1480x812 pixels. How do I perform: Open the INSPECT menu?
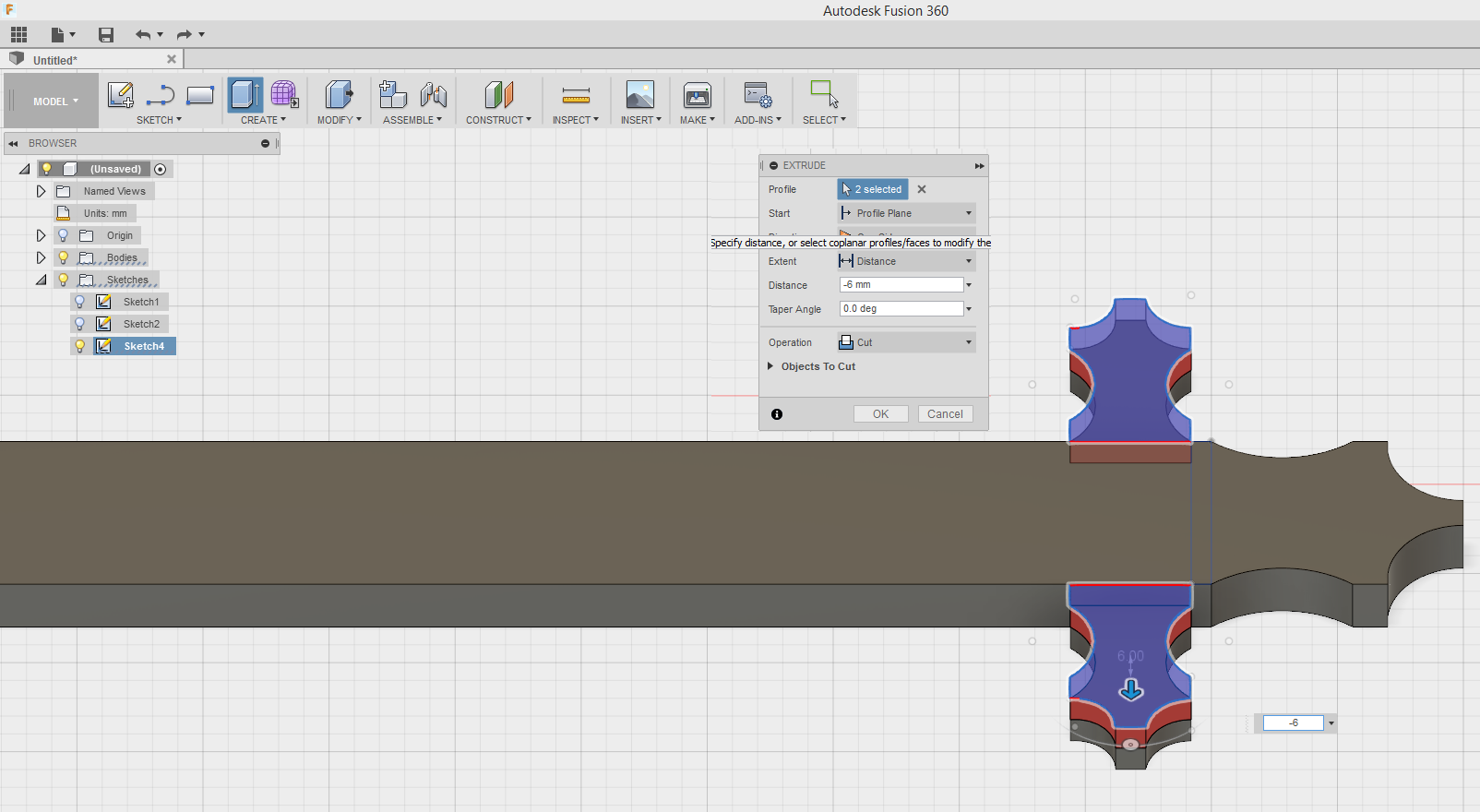click(576, 120)
